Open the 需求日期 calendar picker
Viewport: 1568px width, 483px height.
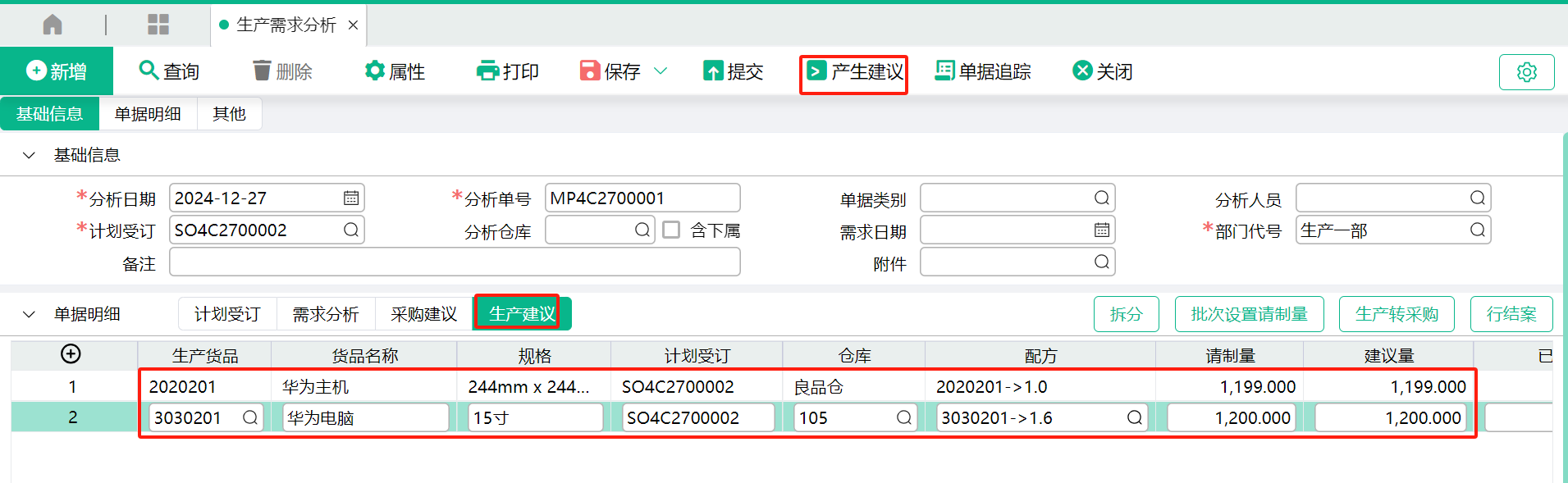[x=1102, y=230]
